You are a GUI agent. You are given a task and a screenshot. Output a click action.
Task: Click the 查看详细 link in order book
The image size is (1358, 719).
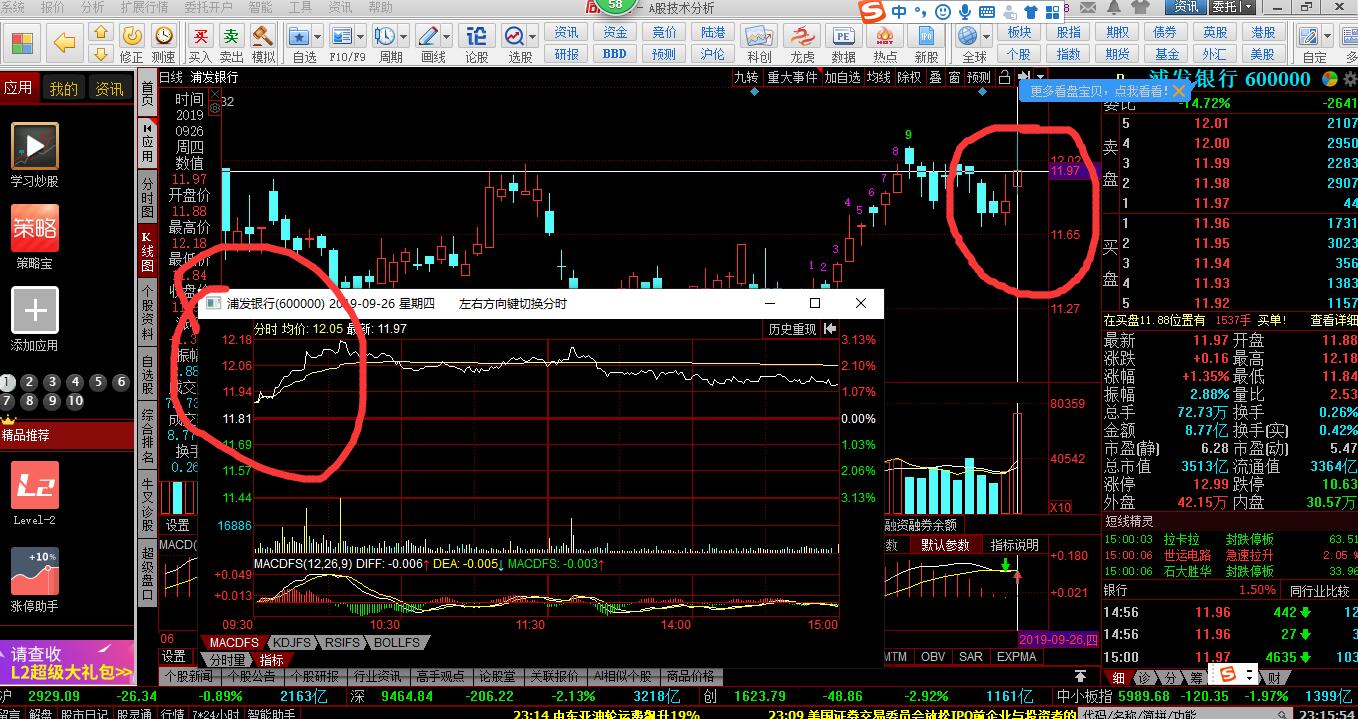[1333, 320]
